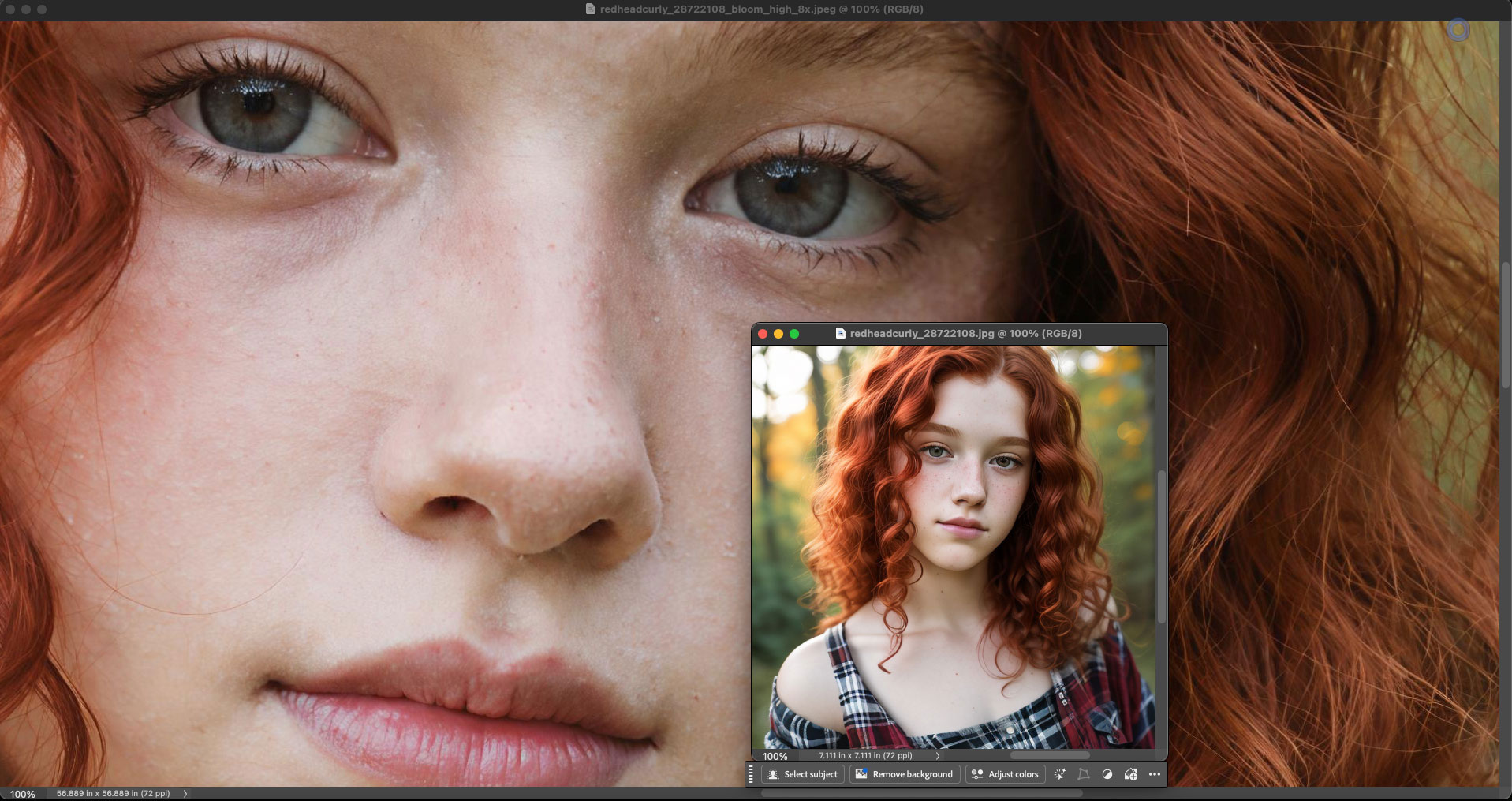1512x801 pixels.
Task: Click the Select subject button
Action: click(803, 774)
